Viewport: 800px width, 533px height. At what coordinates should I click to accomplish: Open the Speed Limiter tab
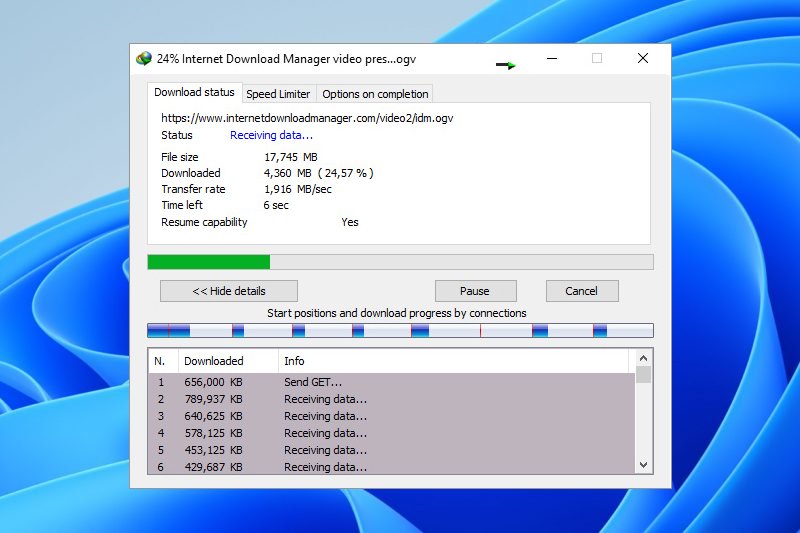[x=278, y=94]
